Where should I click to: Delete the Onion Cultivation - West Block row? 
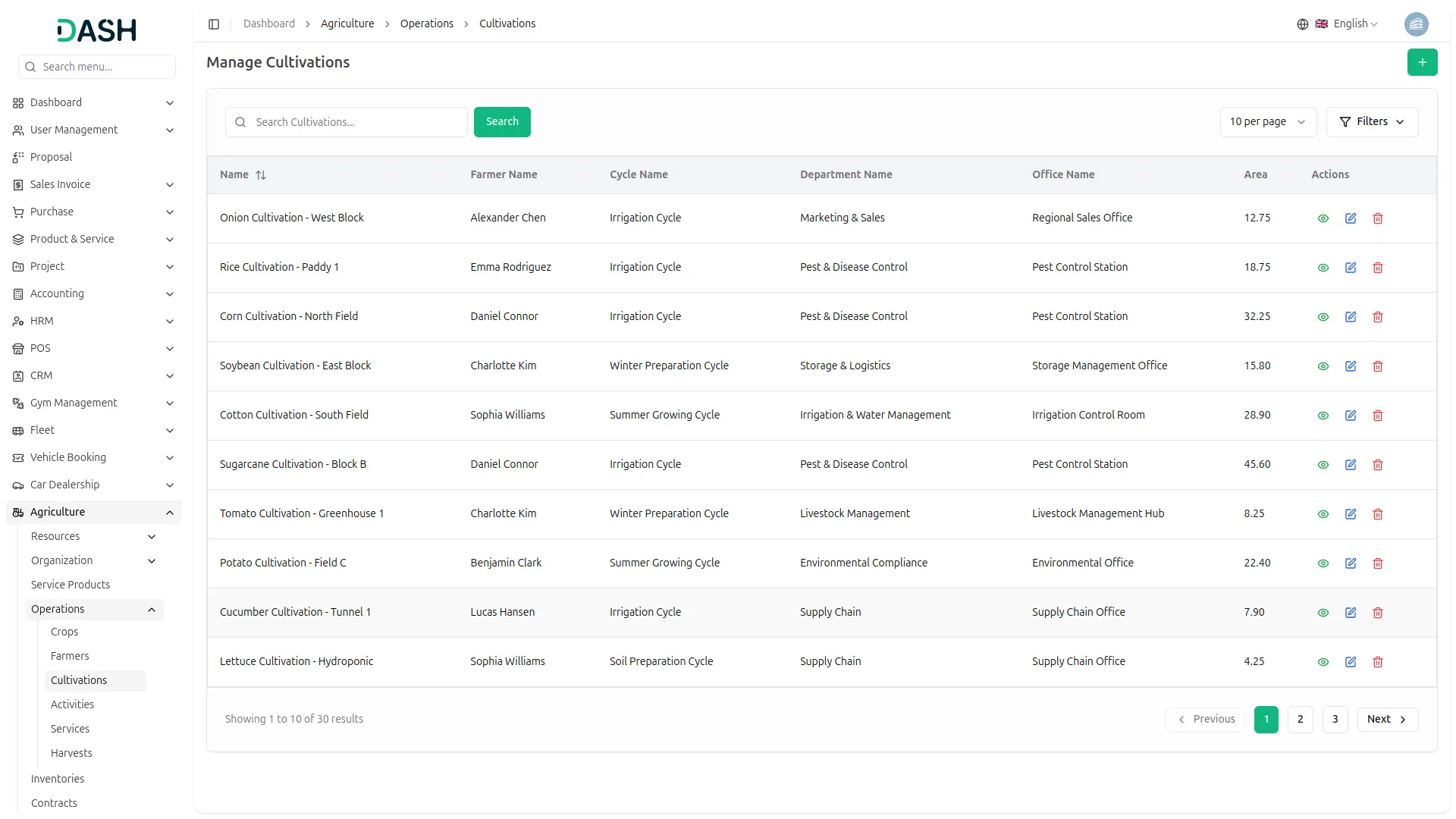(1377, 218)
